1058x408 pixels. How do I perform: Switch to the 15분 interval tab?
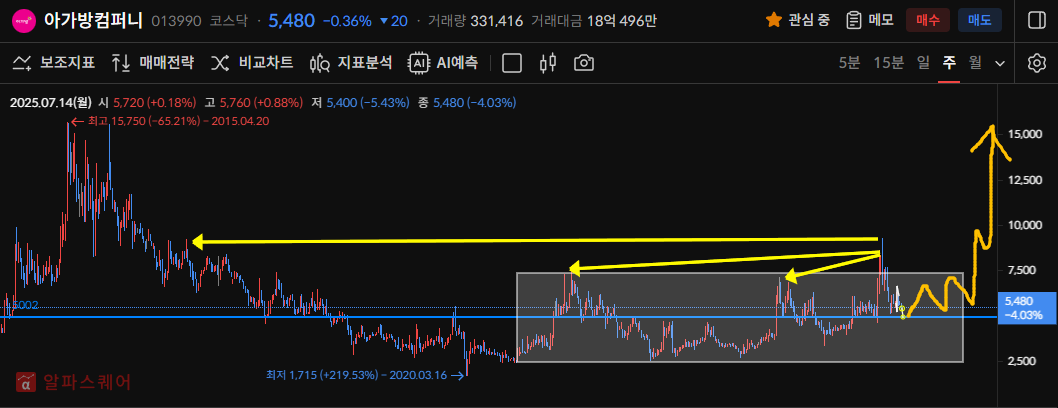pyautogui.click(x=888, y=63)
